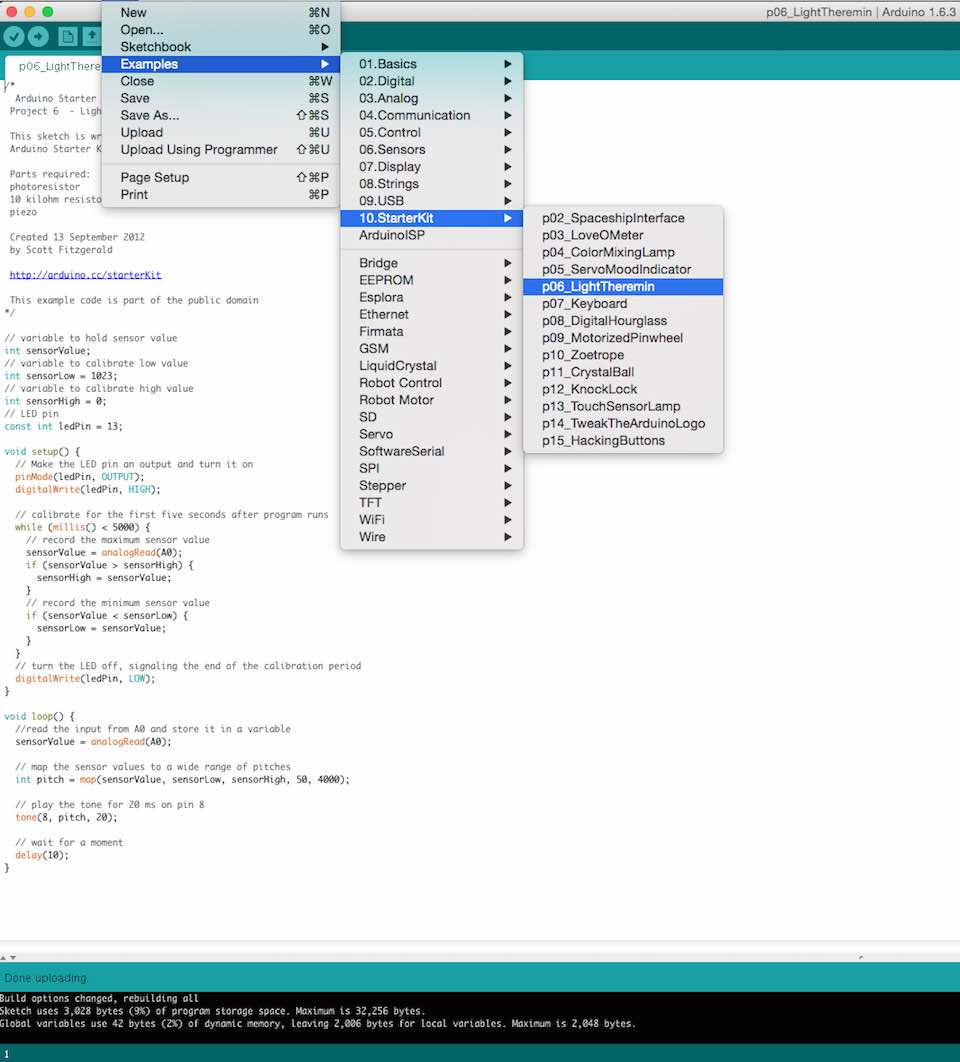Open p09_MotorizedPinwheel example

(x=623, y=338)
